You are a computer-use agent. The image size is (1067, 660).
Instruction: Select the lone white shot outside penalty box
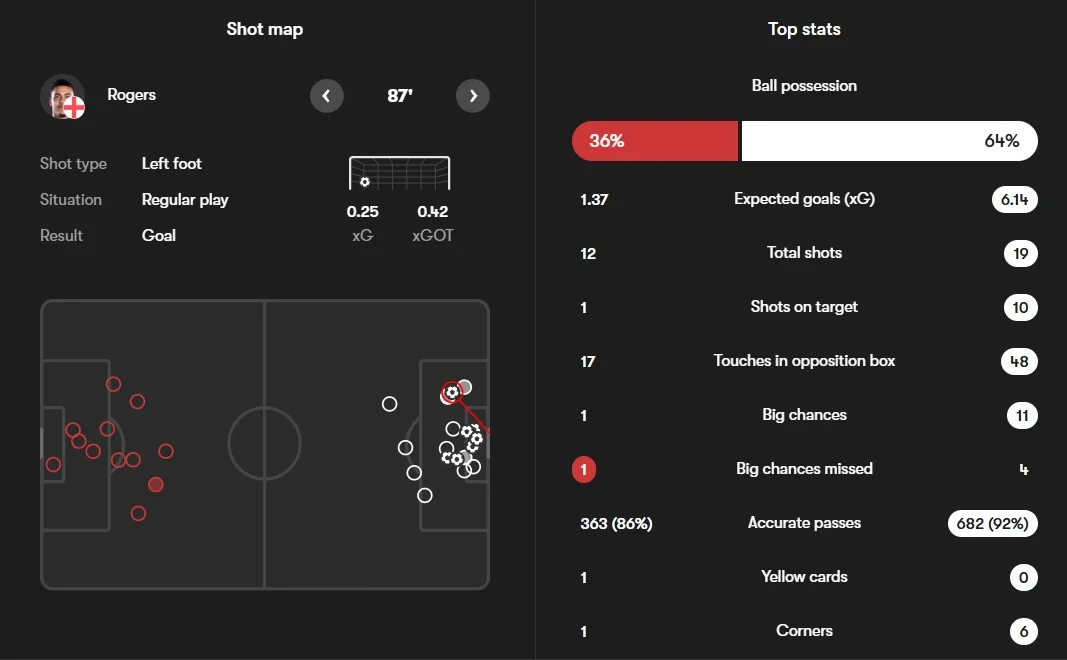[x=389, y=404]
